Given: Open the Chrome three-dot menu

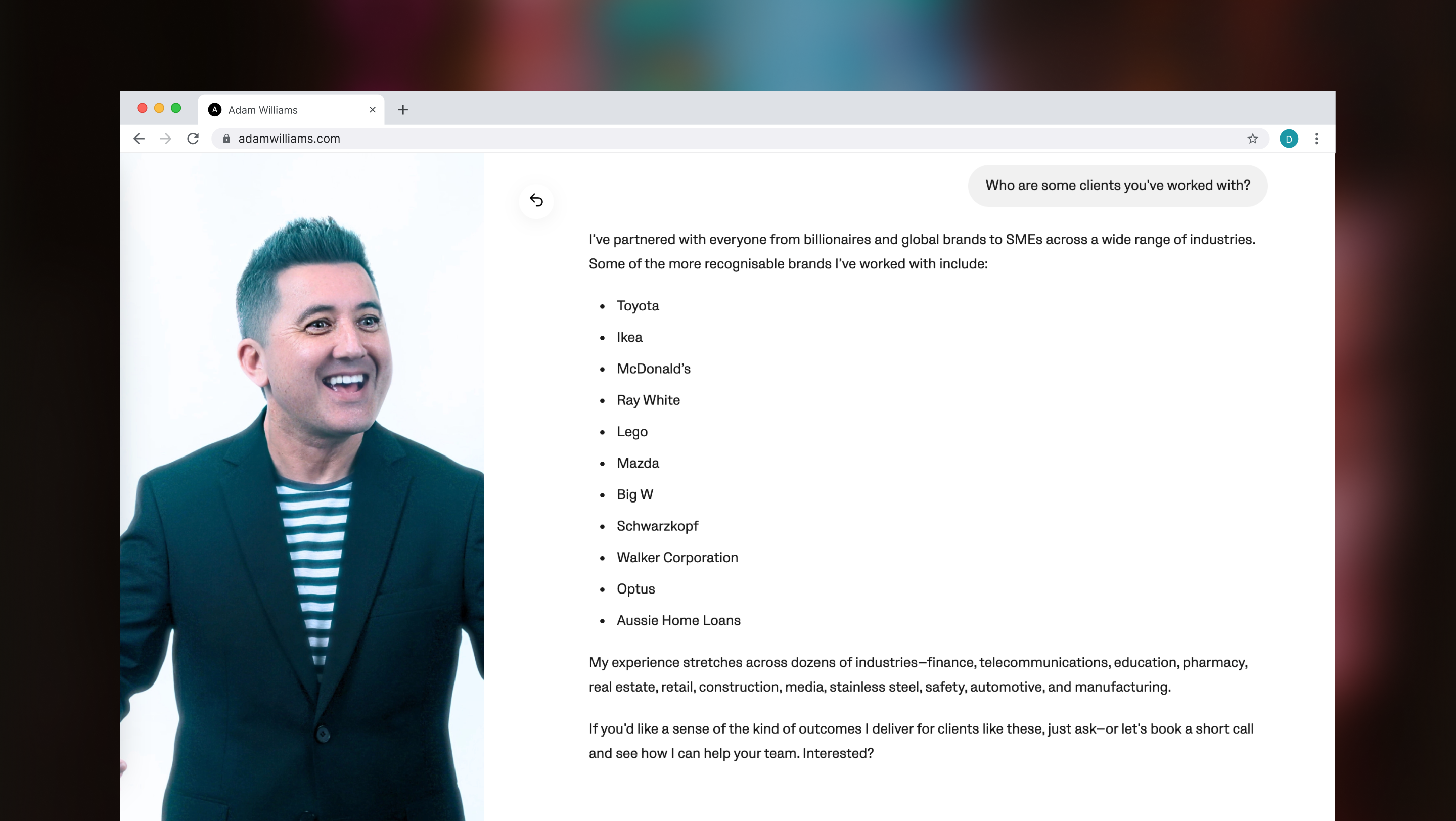Looking at the screenshot, I should (1317, 139).
